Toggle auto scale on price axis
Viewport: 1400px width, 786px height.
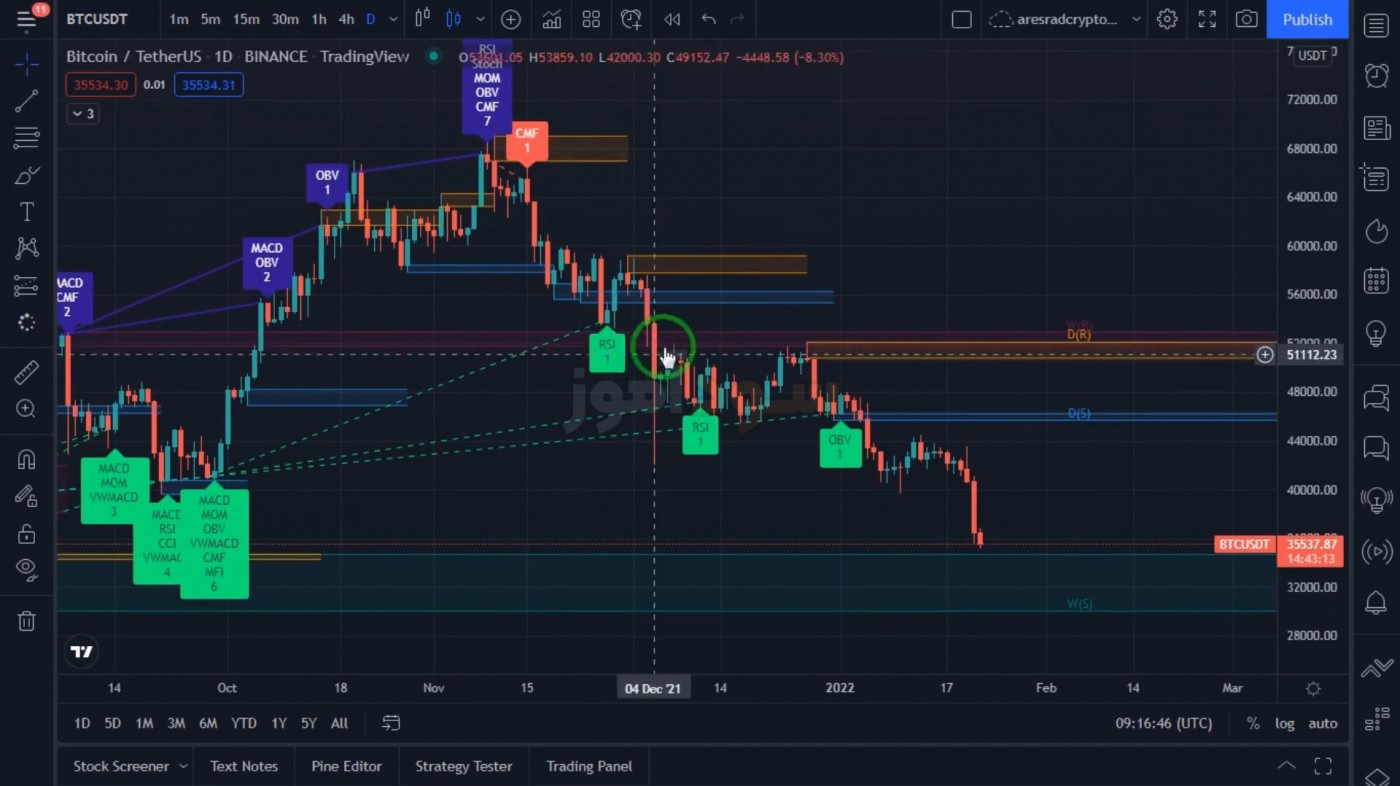(x=1322, y=723)
